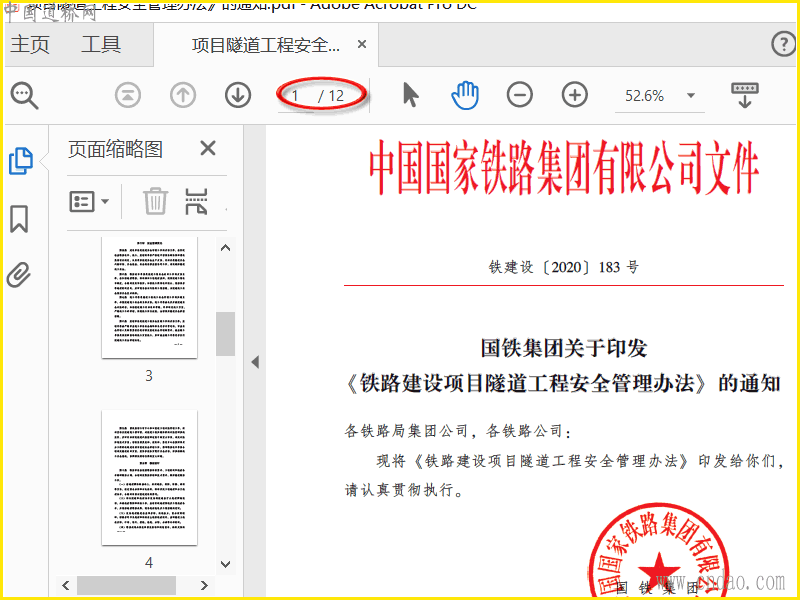This screenshot has width=800, height=600.
Task: Click the document number 铁建设〔2020〕183号
Action: [564, 267]
